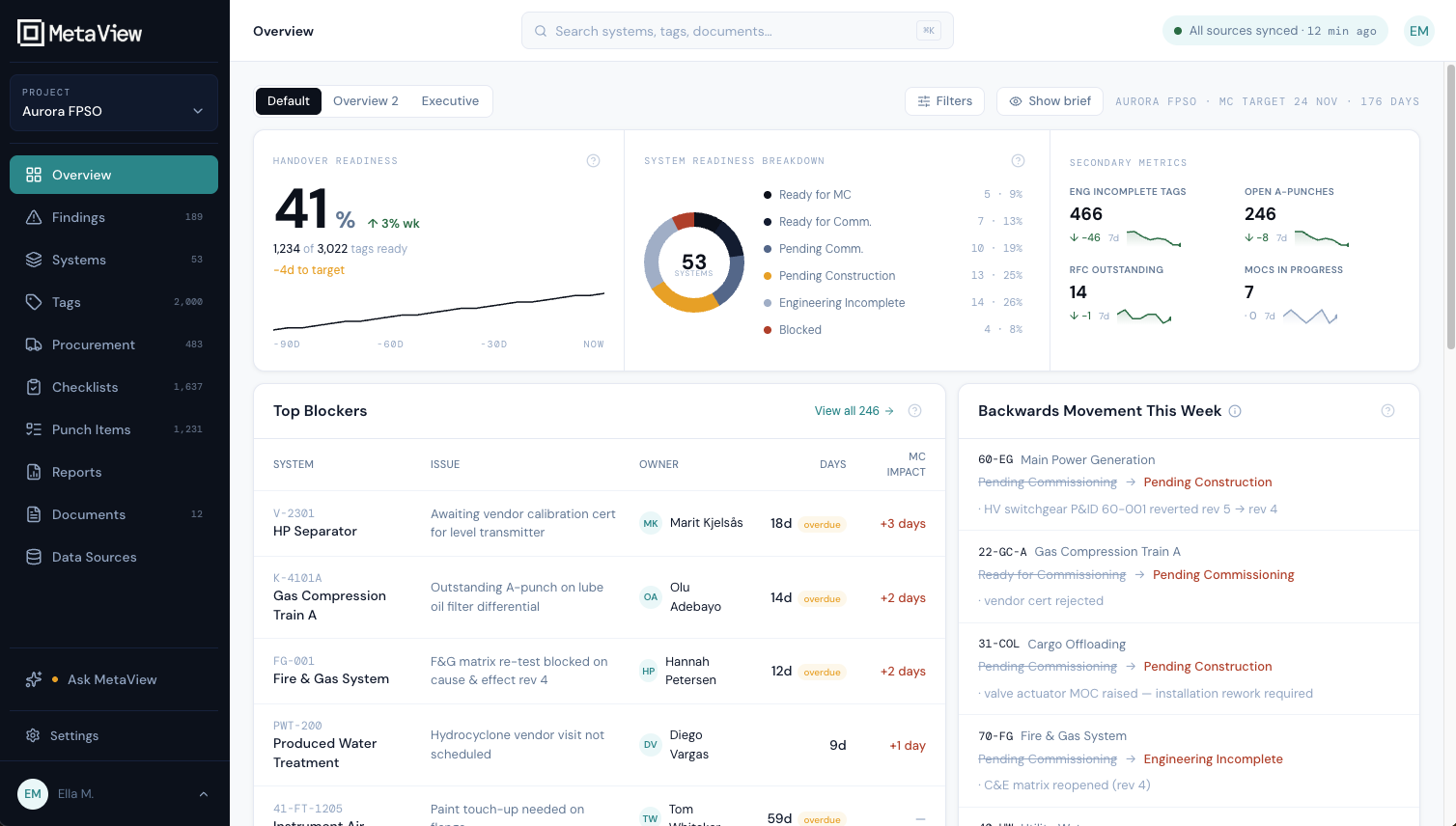Open the Checklists clipboard icon

pyautogui.click(x=34, y=387)
